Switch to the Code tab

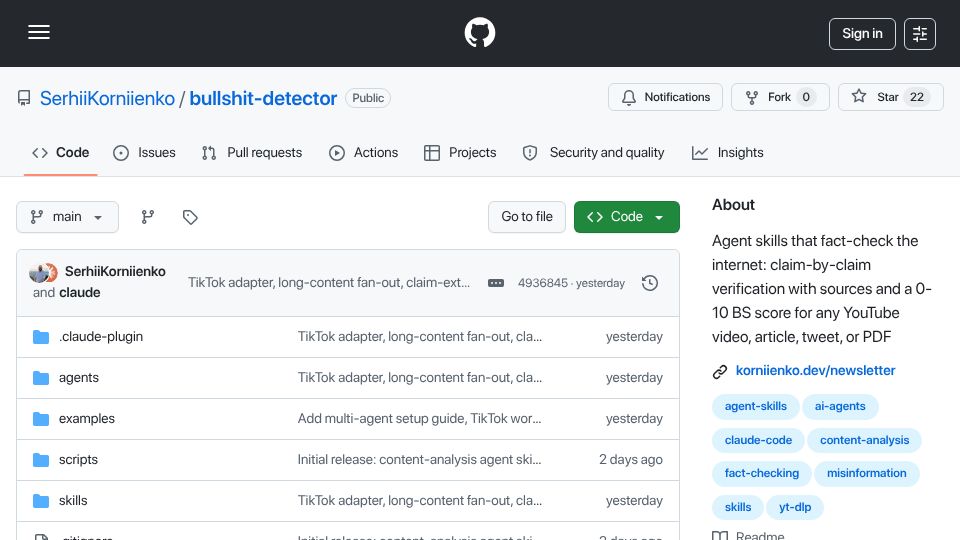click(61, 152)
